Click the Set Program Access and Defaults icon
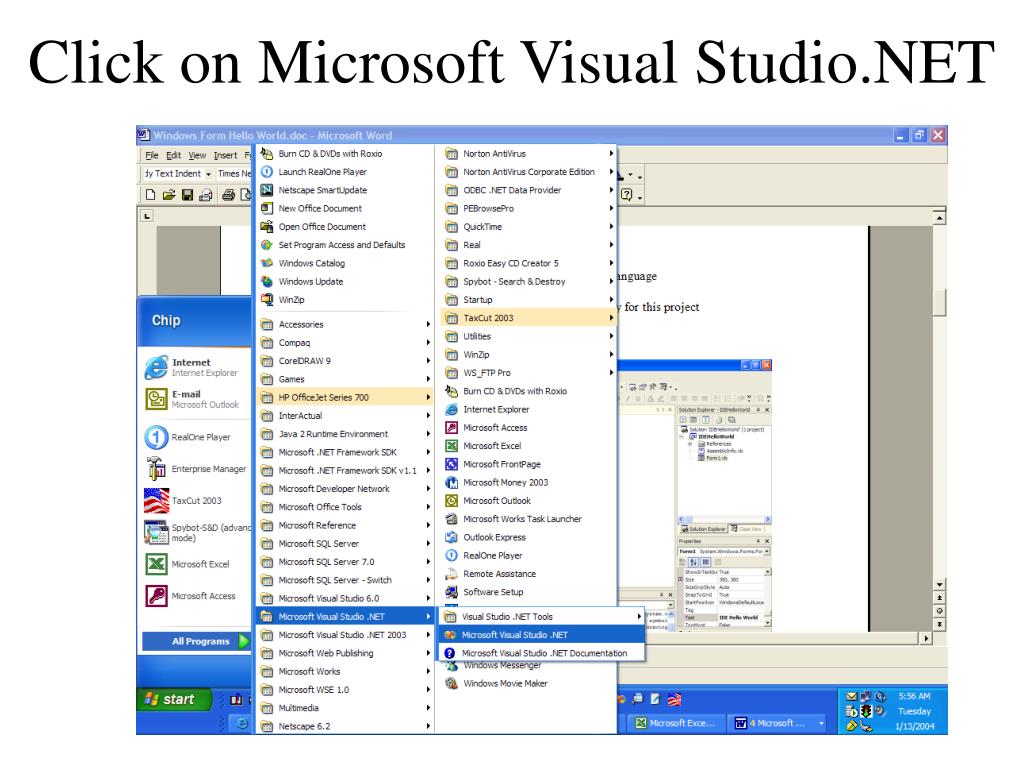 tap(266, 245)
